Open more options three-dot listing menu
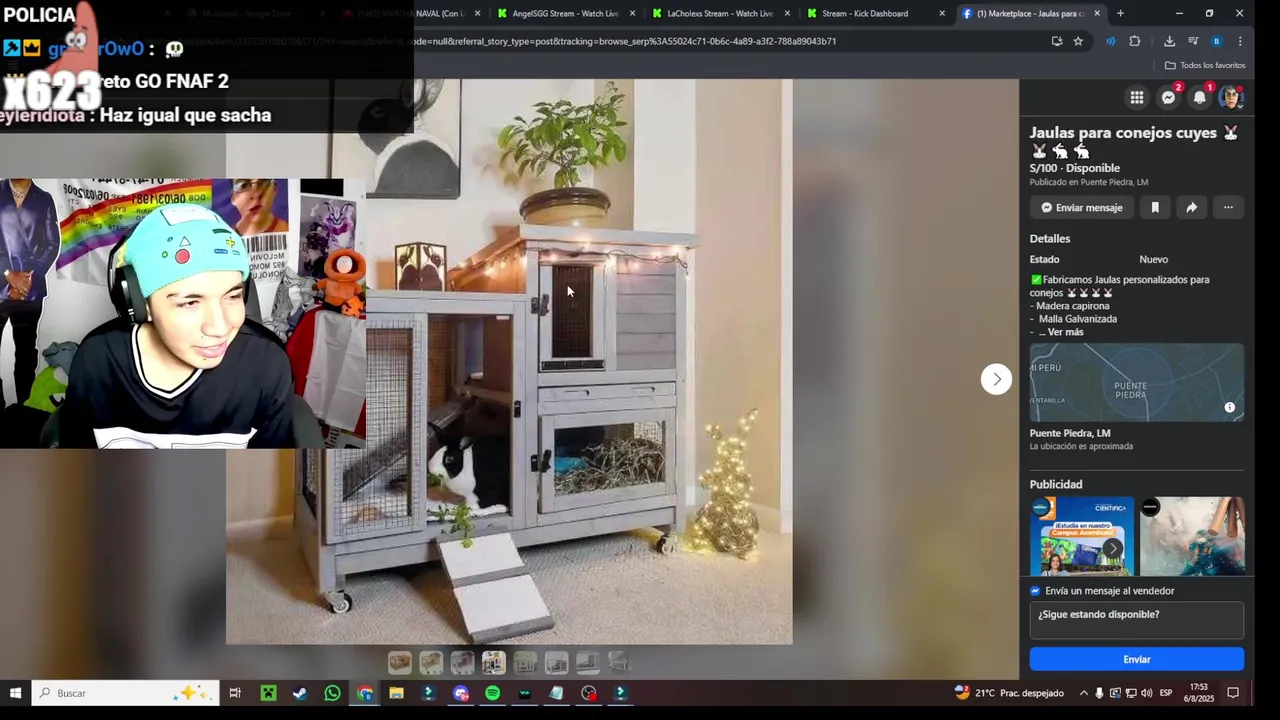The height and width of the screenshot is (720, 1280). [1228, 208]
